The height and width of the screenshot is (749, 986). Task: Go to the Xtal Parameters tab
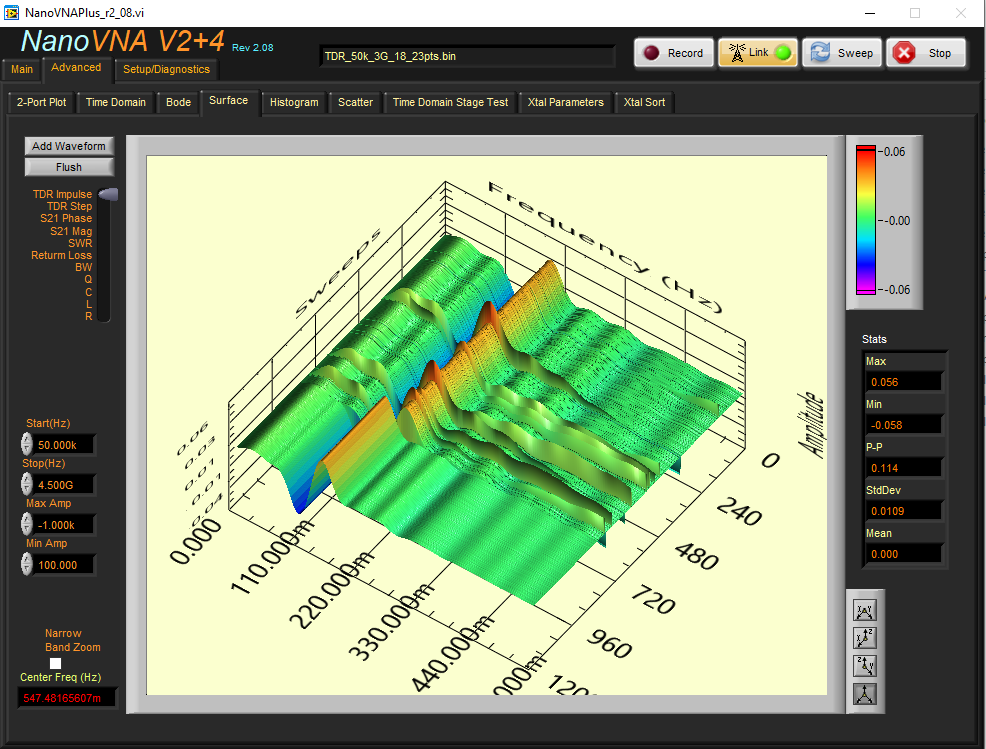coord(565,103)
